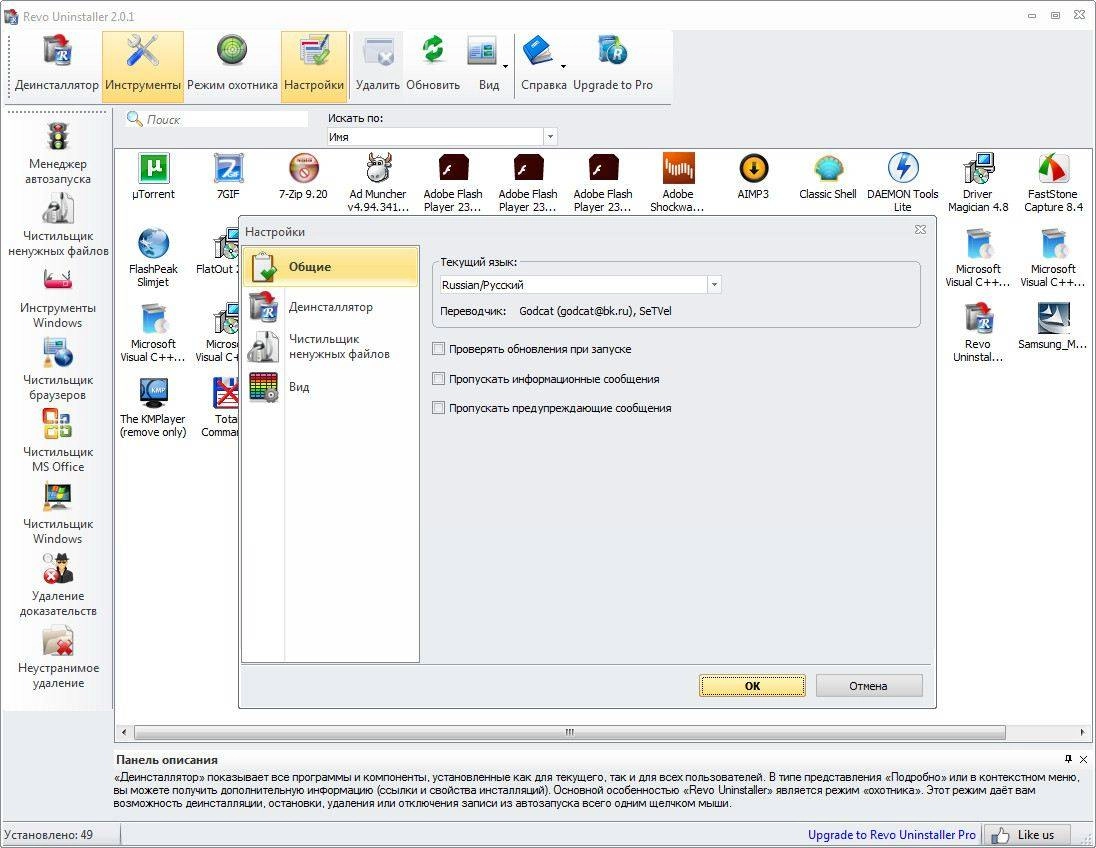Select the Adobe Shockwave program
This screenshot has height=848, width=1096.
677,182
